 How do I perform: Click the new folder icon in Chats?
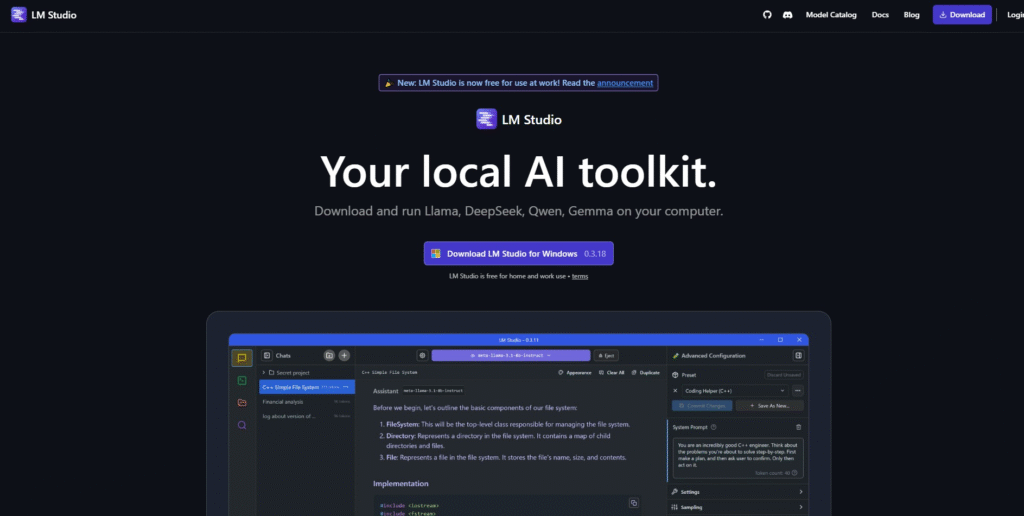(329, 355)
